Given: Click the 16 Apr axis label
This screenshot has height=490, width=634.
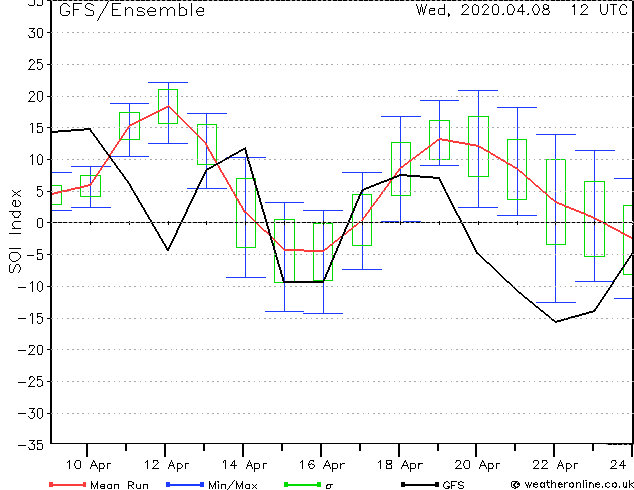Looking at the screenshot, I should coord(322,465).
